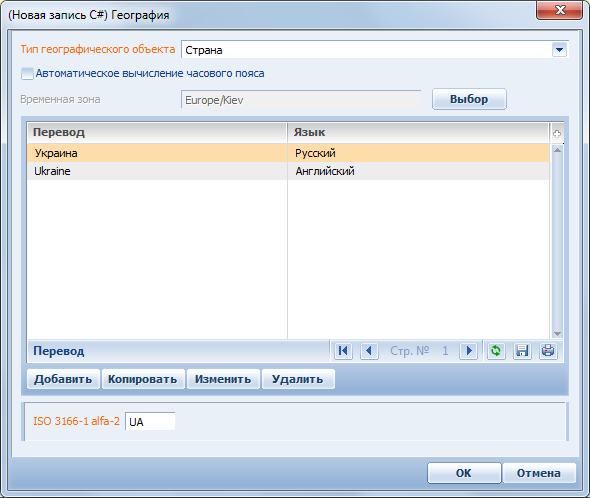Go to next page in pager
590x498 pixels.
click(x=468, y=351)
